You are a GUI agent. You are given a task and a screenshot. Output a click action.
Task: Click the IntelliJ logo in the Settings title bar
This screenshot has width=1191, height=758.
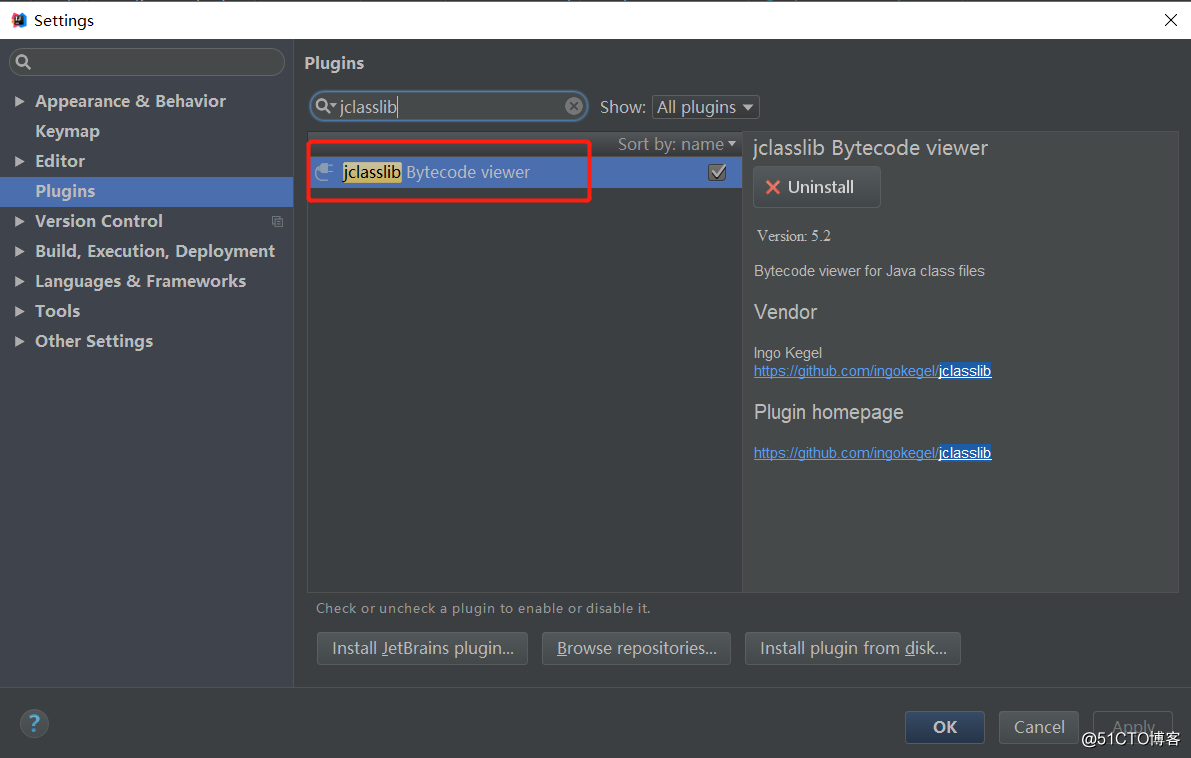click(x=19, y=21)
